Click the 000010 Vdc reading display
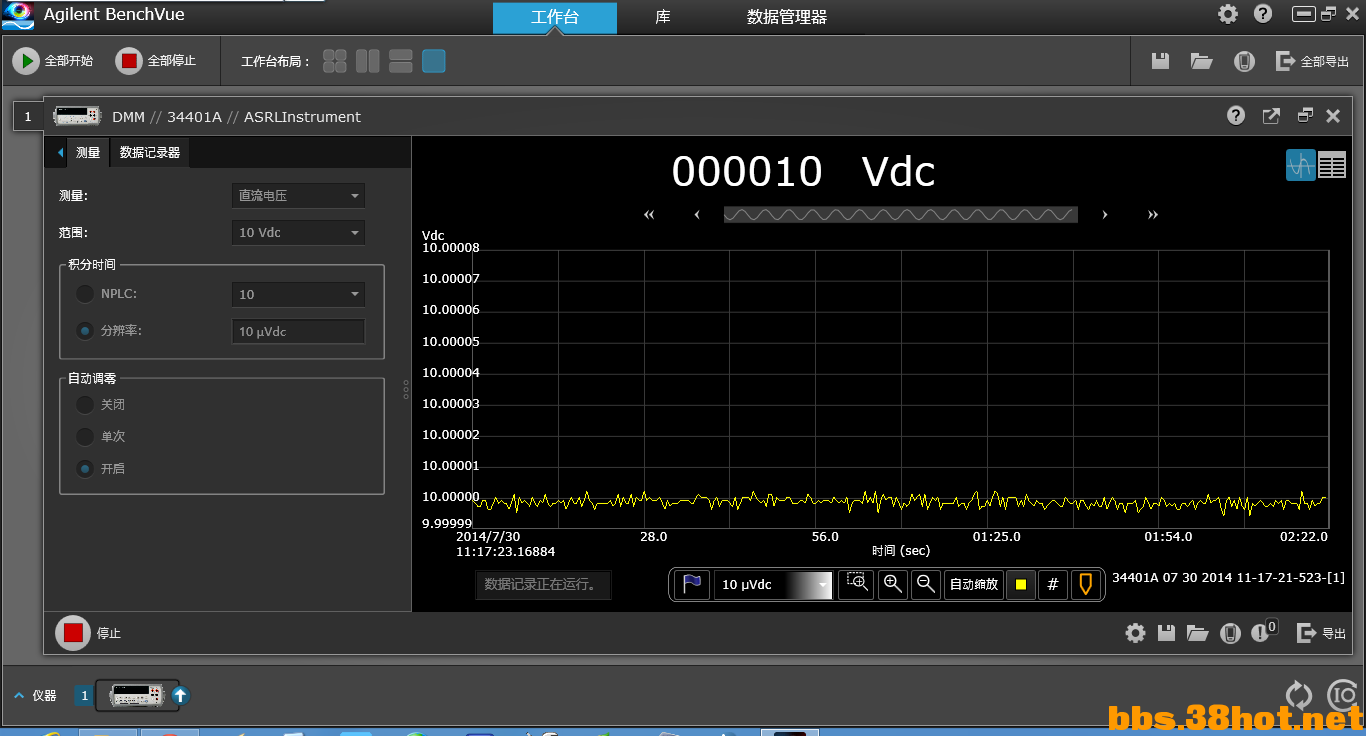Viewport: 1366px width, 736px height. pyautogui.click(x=803, y=172)
